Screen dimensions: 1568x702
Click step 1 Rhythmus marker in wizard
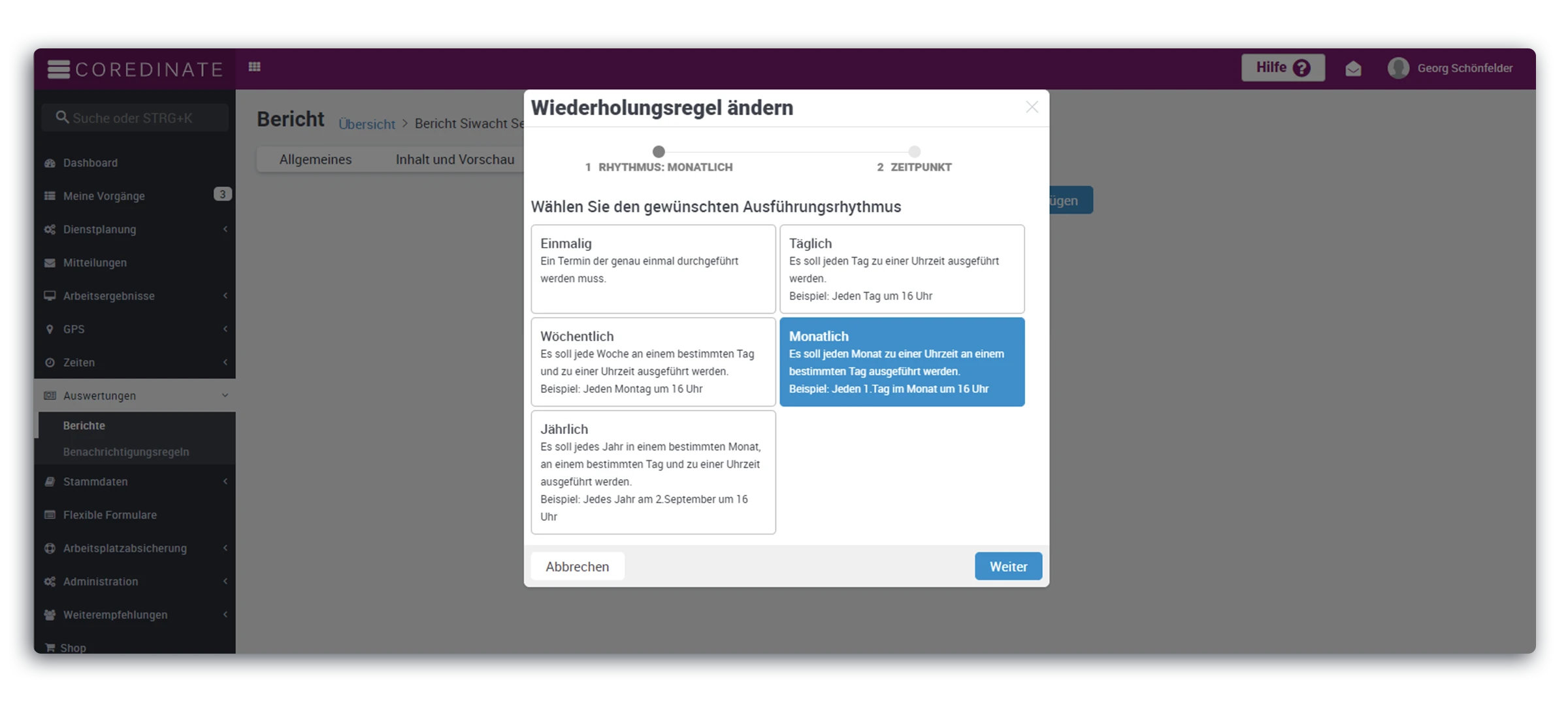[659, 152]
